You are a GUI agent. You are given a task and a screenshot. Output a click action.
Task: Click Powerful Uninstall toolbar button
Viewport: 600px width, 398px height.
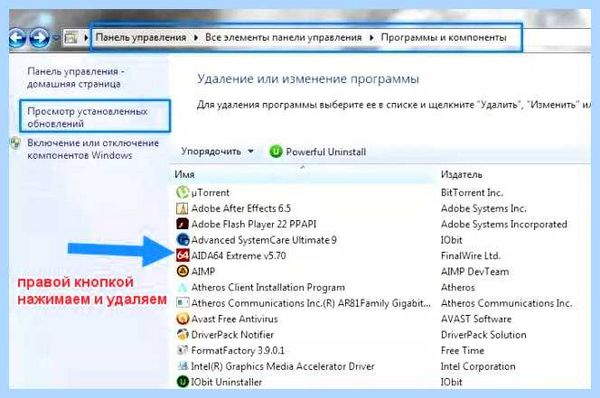coord(318,152)
